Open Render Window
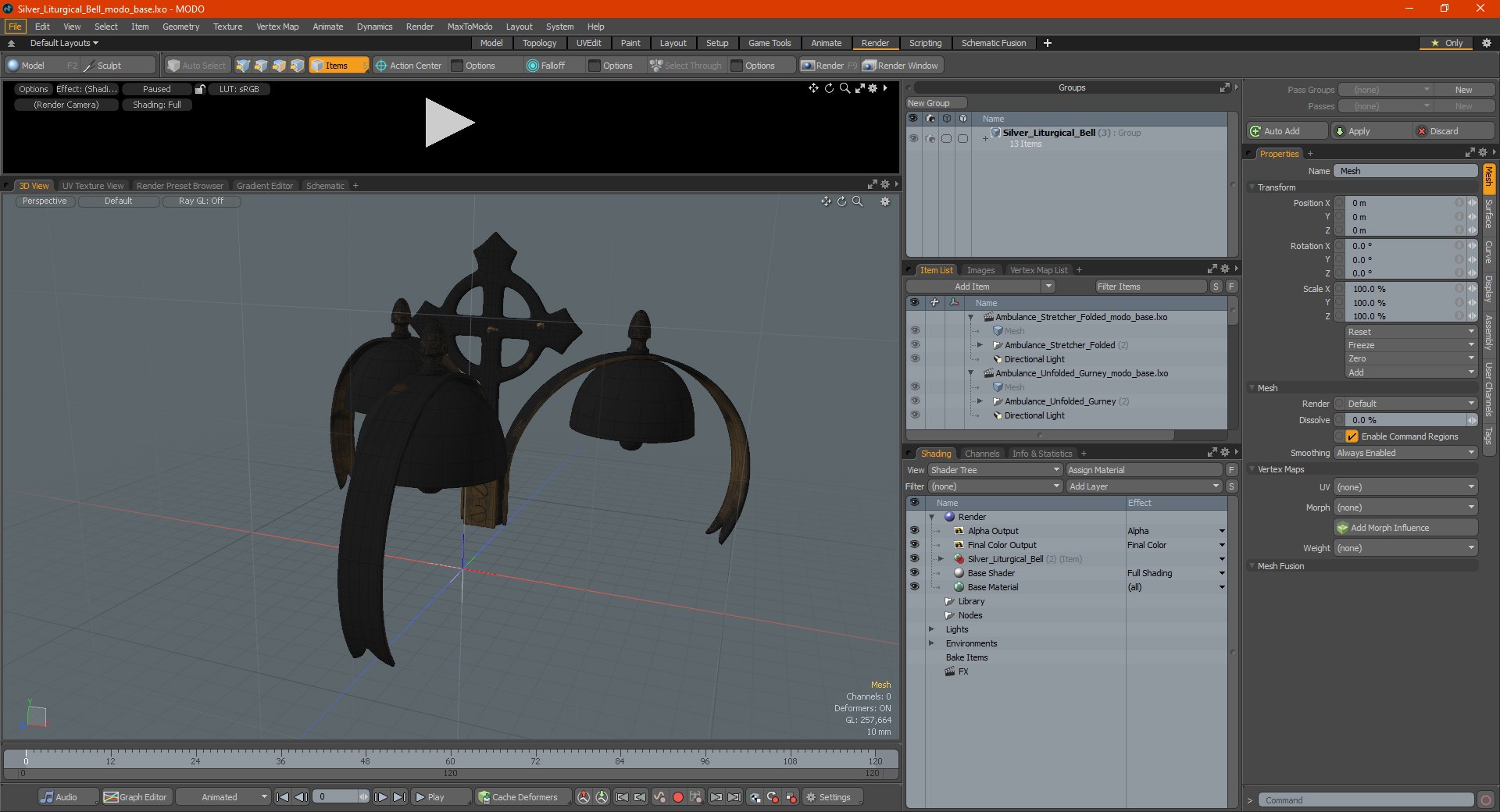Screen dimensions: 1500x812 (x=901, y=66)
